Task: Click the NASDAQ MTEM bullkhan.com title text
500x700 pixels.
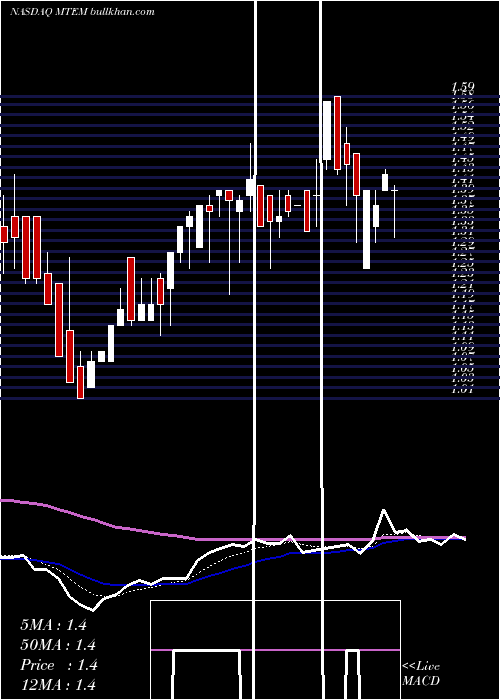Action: 82,12
